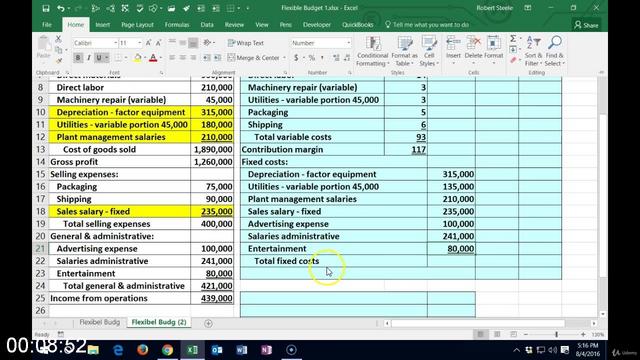Expand Conditional Formatting menu

point(372,51)
